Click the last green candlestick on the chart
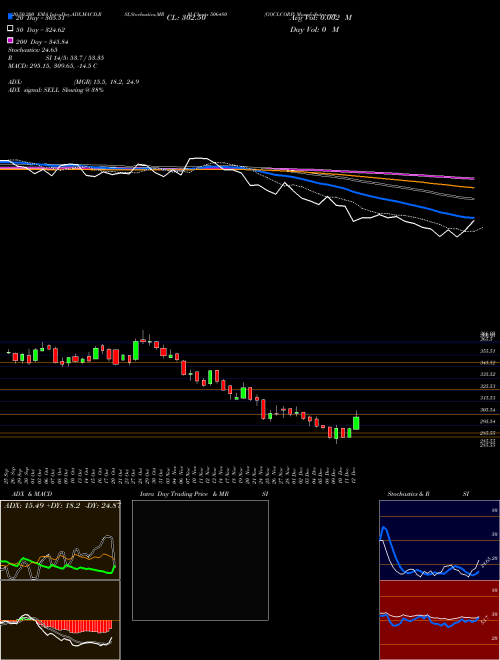 coord(356,423)
